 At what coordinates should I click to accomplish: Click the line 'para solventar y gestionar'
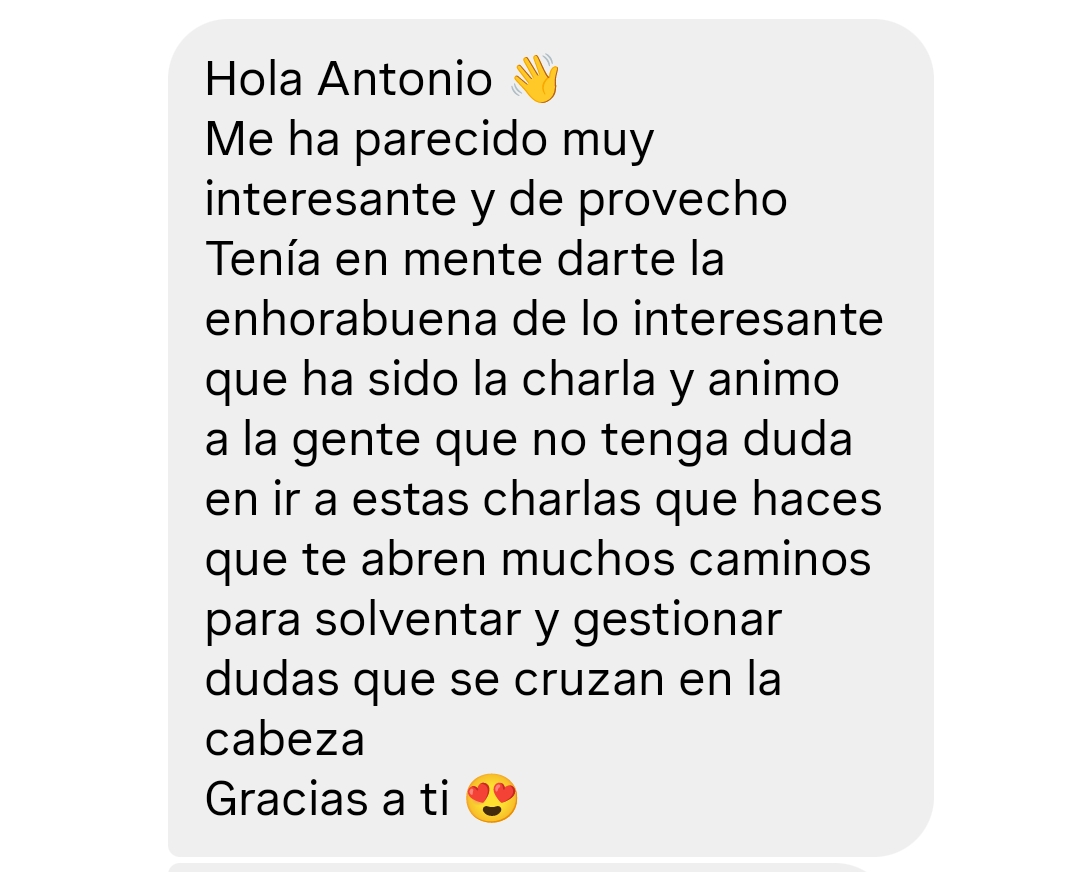coord(493,621)
